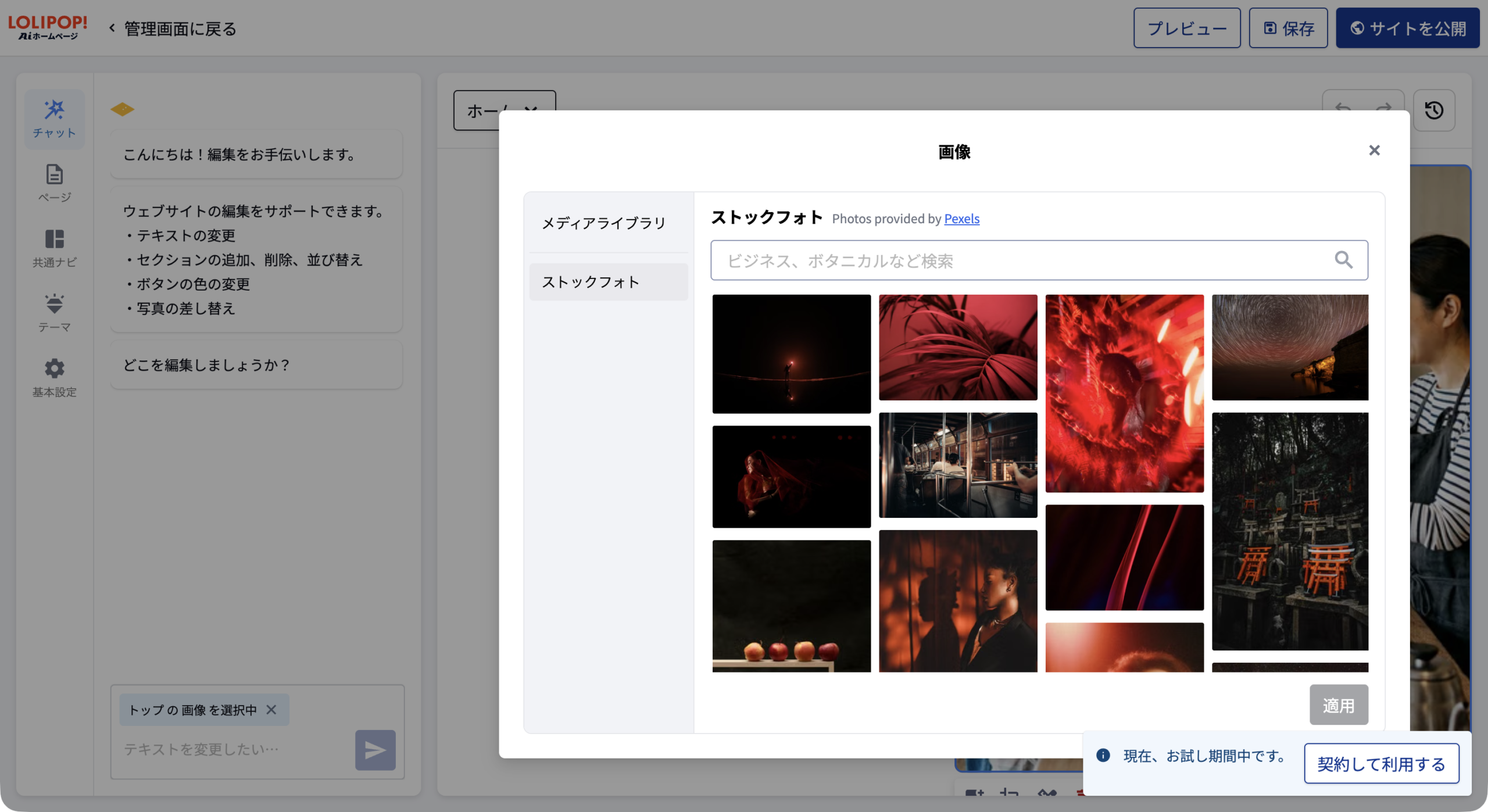Click the プレビュー button
This screenshot has height=812, width=1488.
point(1187,28)
